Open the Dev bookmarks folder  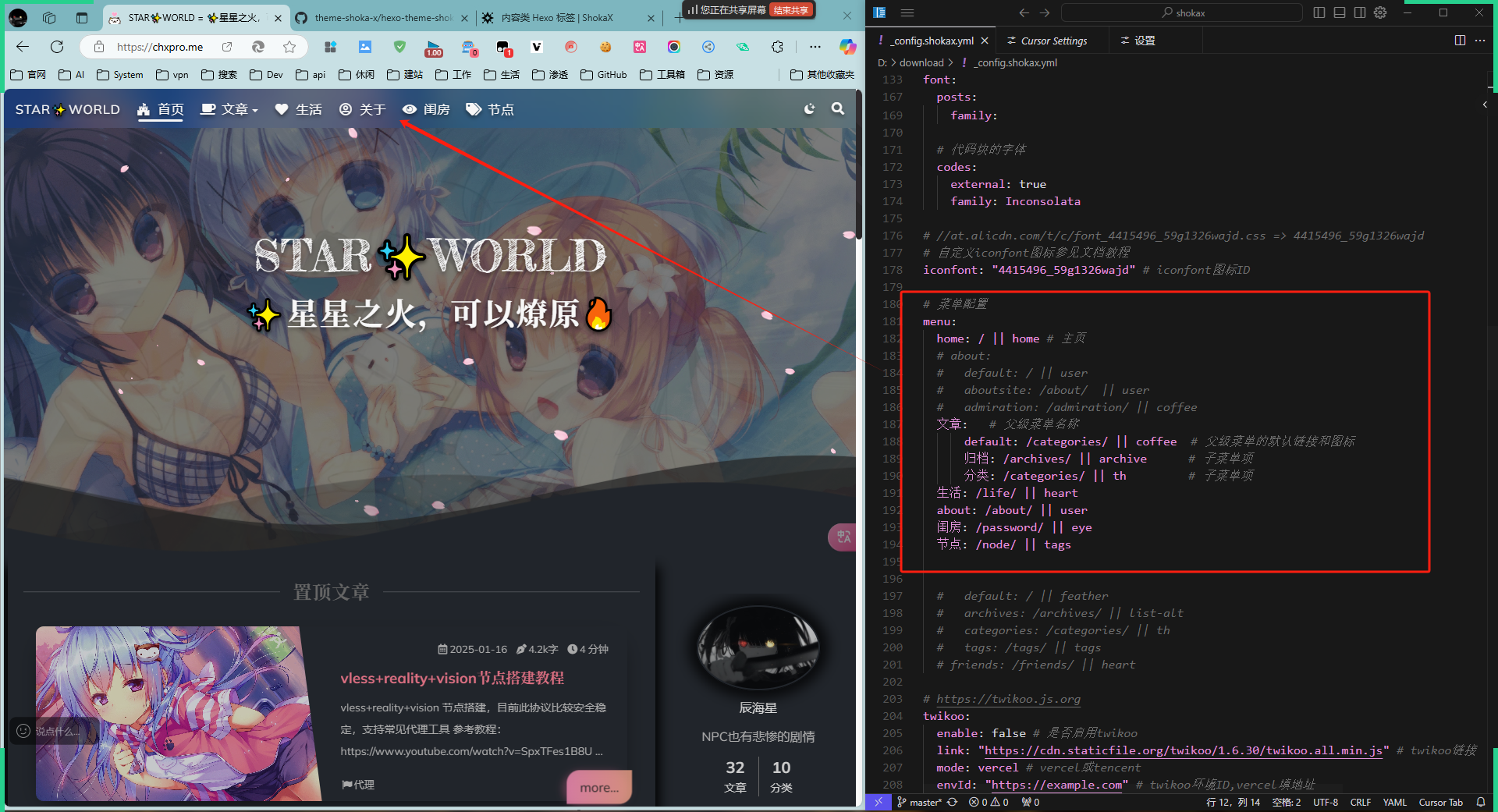(x=266, y=75)
